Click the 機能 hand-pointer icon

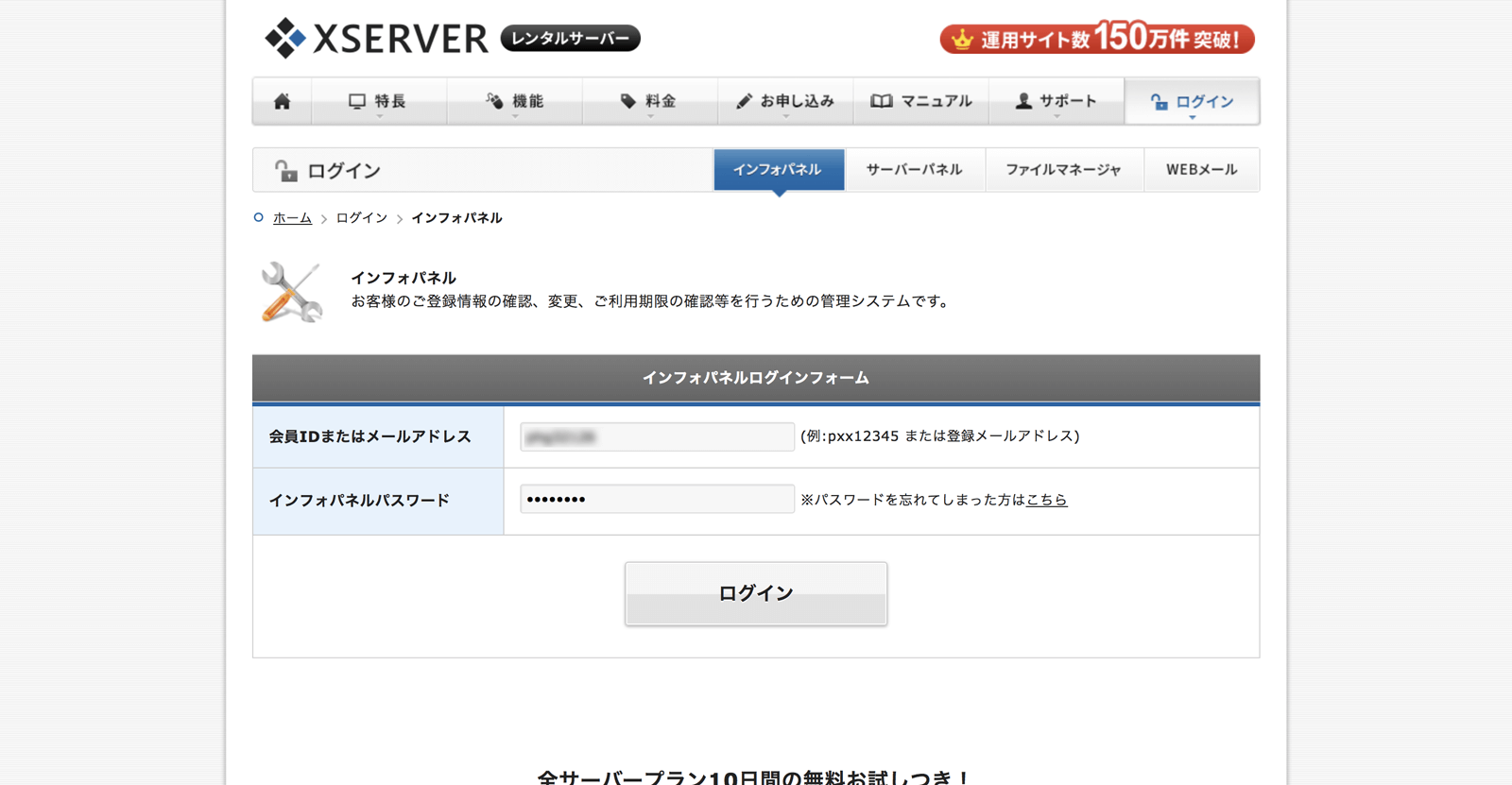tap(494, 101)
